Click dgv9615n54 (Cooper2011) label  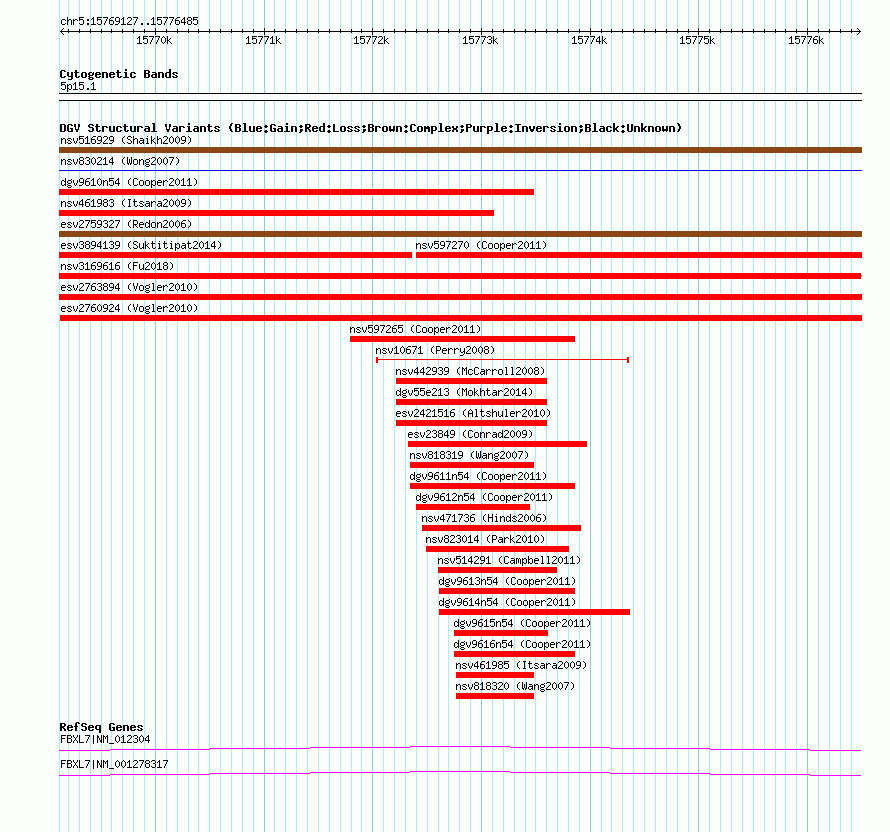click(522, 623)
